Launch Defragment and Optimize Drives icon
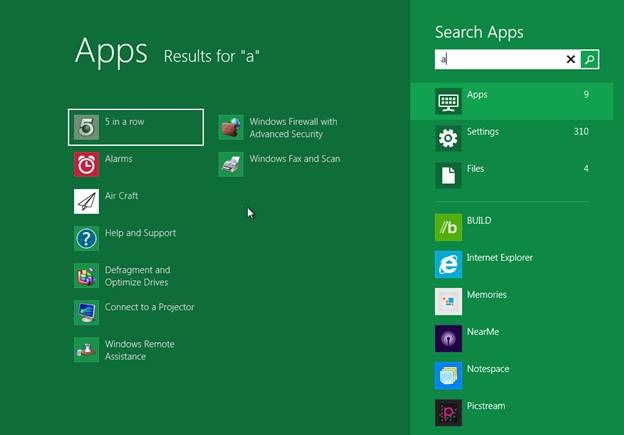Viewport: 624px width, 435px height. tap(87, 275)
